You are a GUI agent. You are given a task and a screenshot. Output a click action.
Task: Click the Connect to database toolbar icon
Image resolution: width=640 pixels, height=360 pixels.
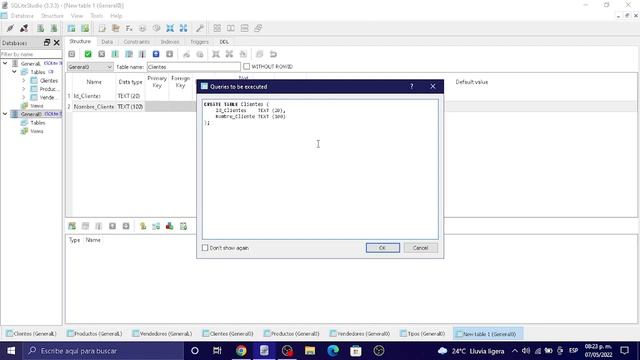click(10, 28)
